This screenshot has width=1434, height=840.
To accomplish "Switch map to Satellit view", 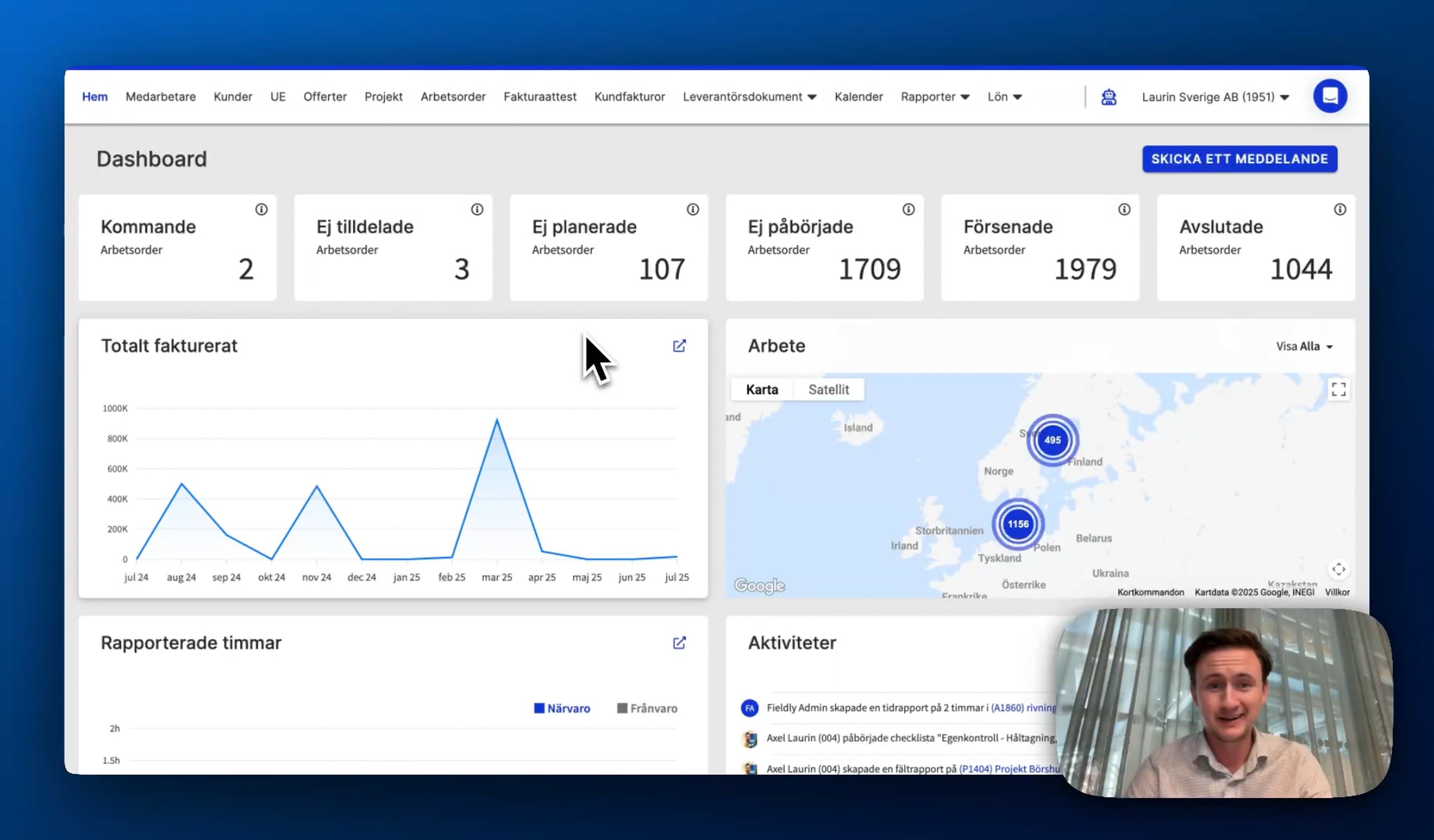I will 829,390.
